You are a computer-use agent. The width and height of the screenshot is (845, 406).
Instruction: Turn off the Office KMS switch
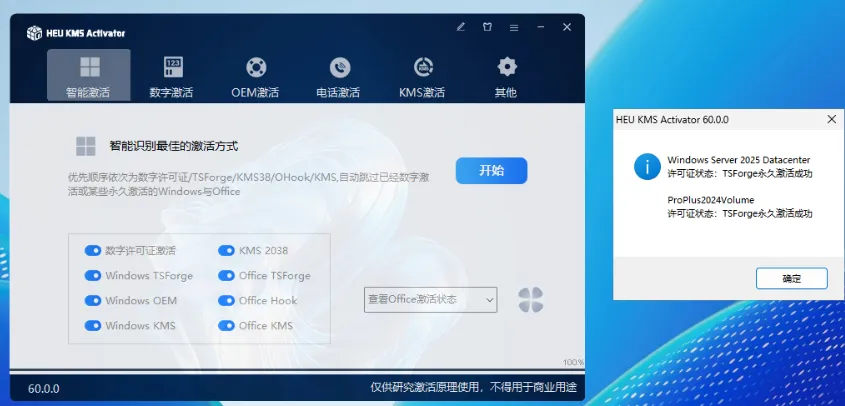coord(226,326)
